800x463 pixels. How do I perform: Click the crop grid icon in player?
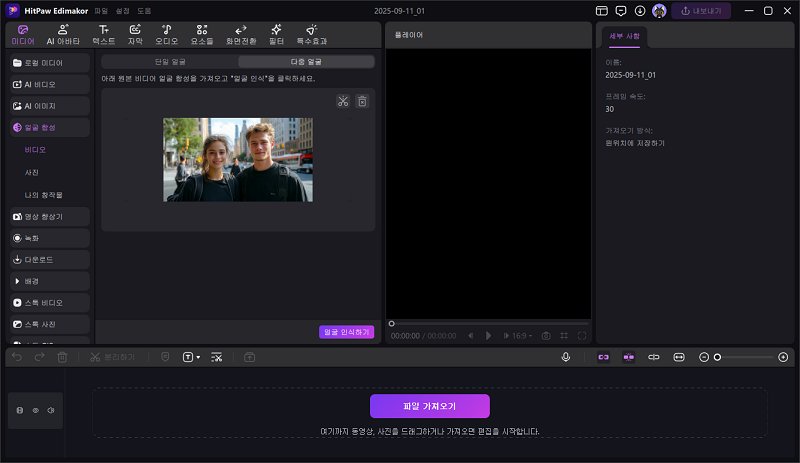(564, 335)
